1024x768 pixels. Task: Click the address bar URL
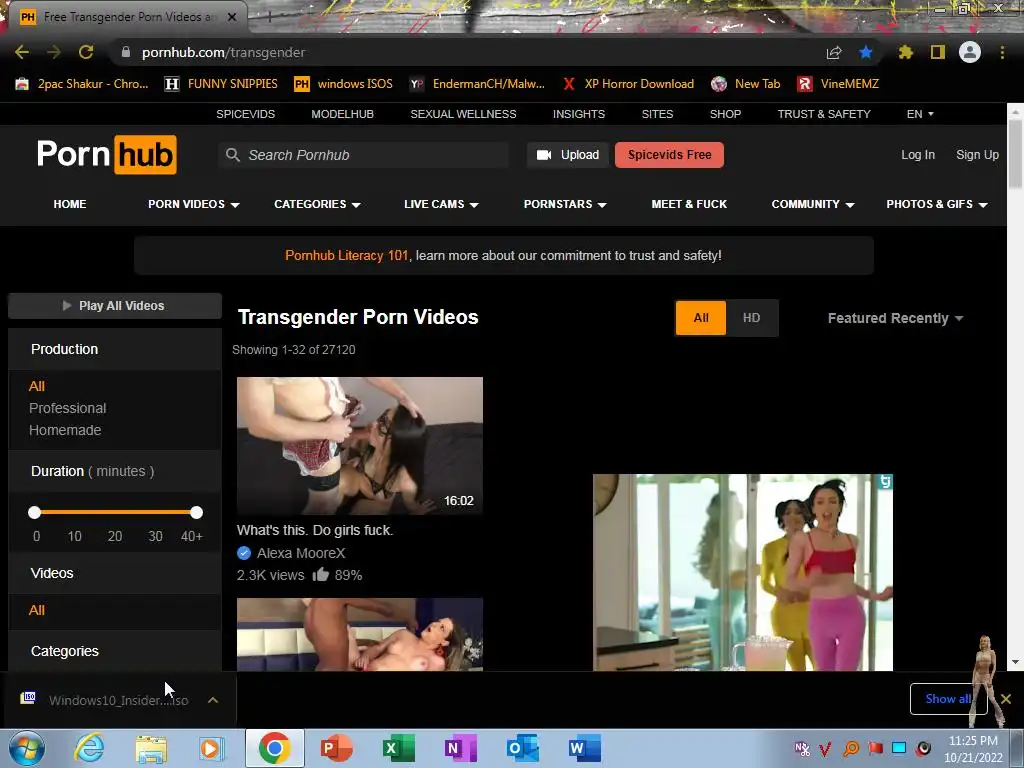coord(223,52)
